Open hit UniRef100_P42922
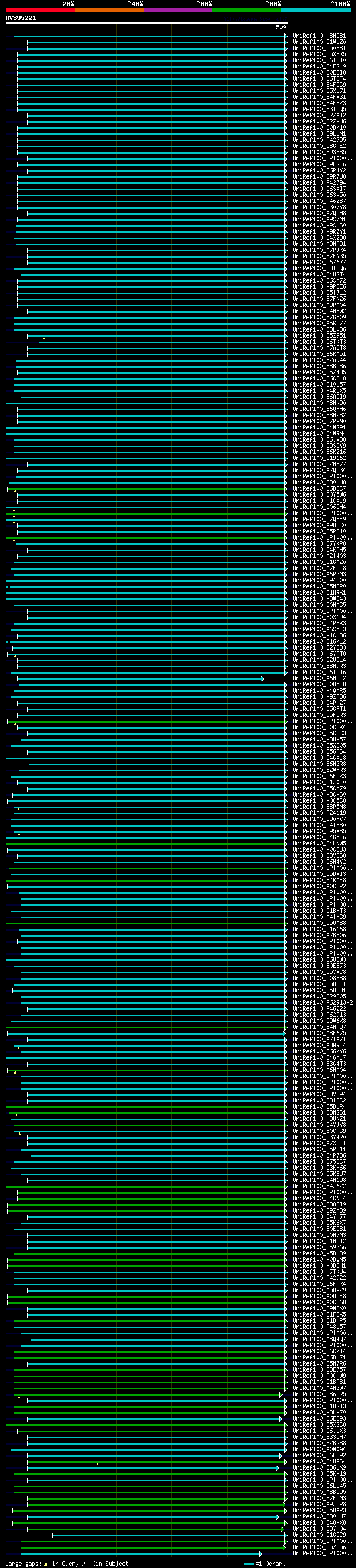The width and height of the screenshot is (356, 1568). [x=319, y=1278]
